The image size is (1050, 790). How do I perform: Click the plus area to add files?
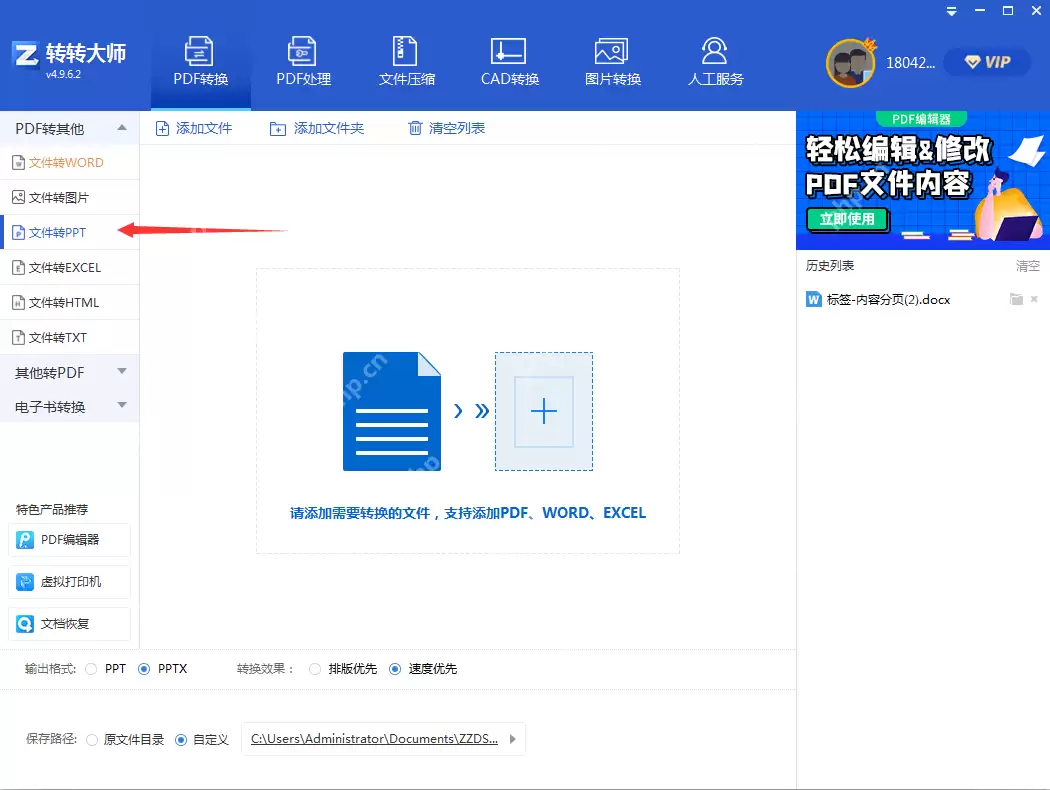click(x=543, y=411)
